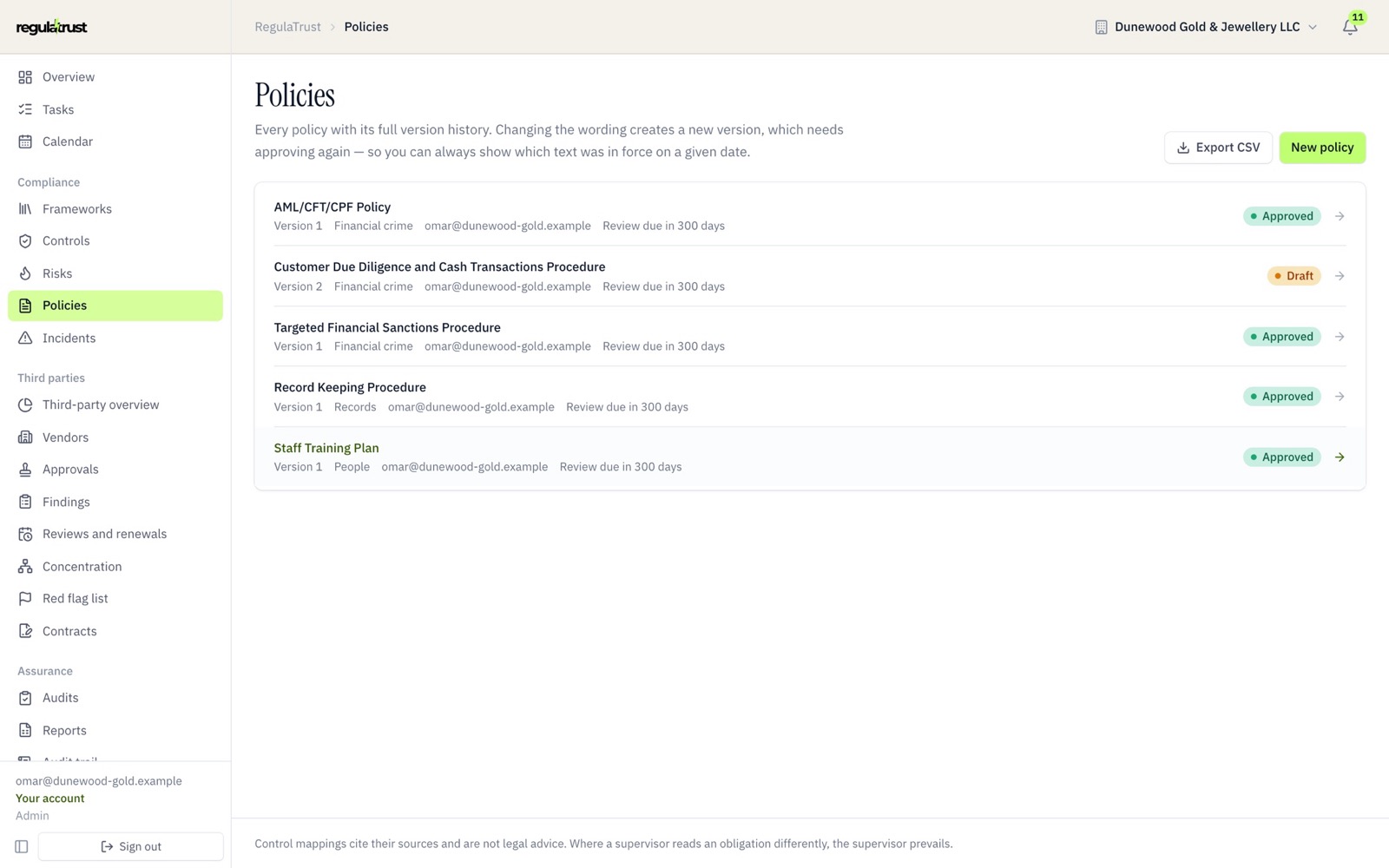Select the Record Keeping Procedure title

click(350, 387)
